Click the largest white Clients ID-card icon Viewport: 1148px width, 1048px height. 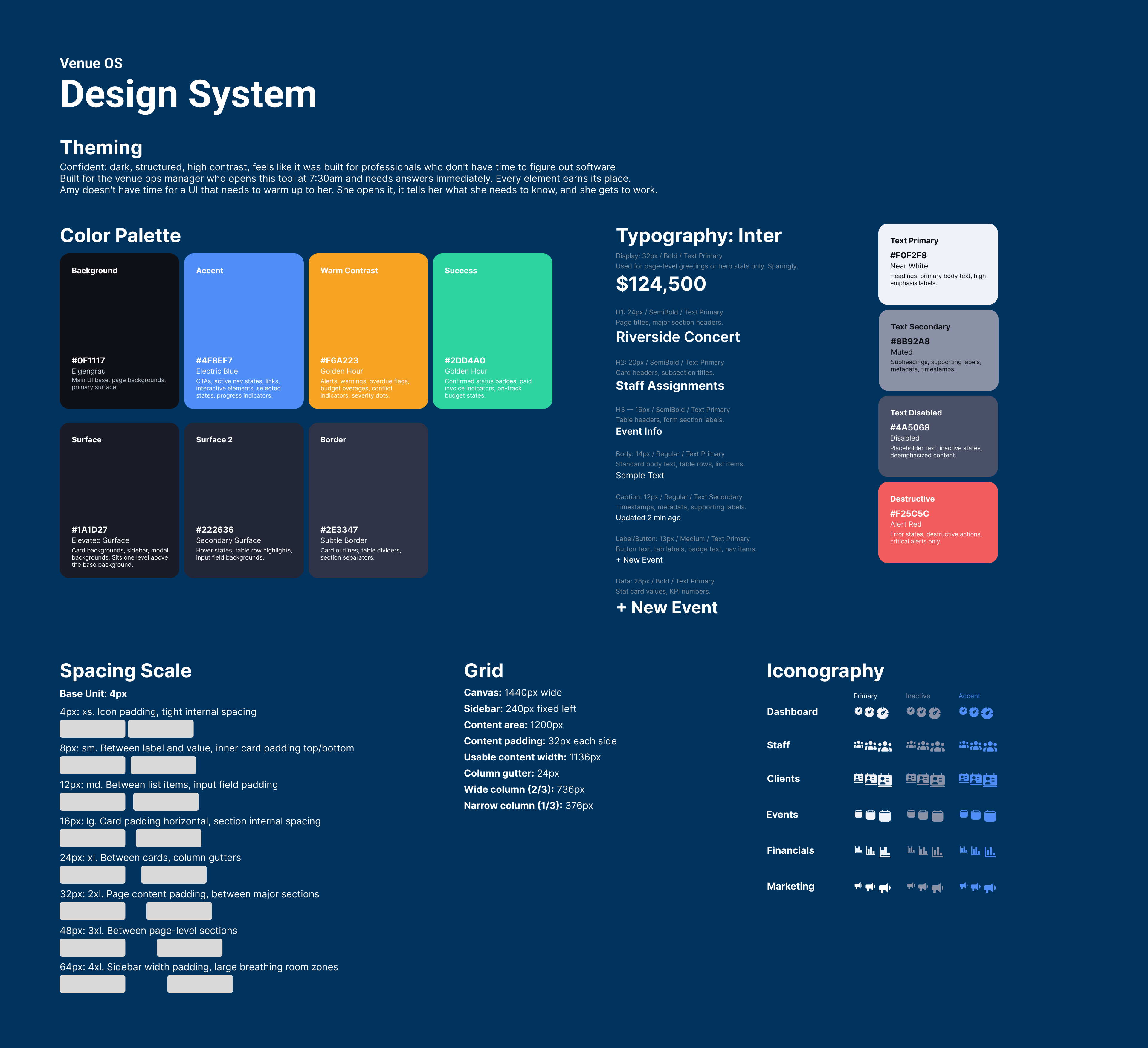pos(885,780)
